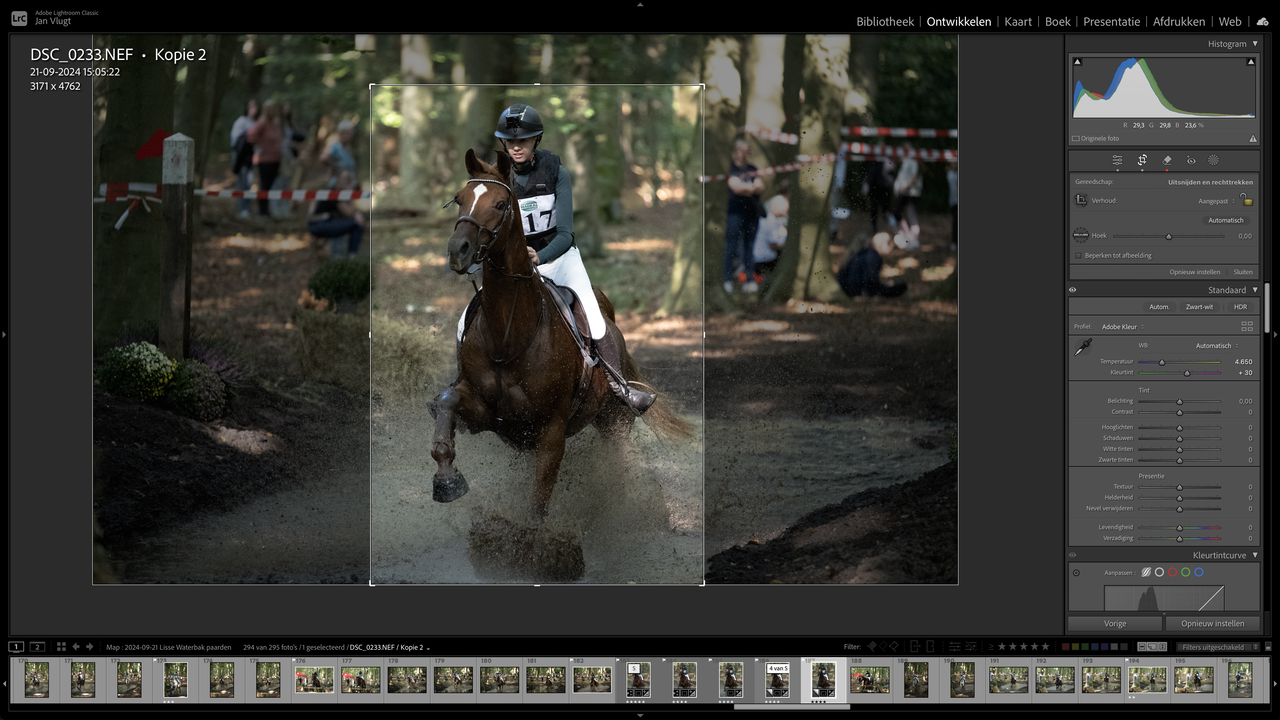Open the Masking tool icon
Image resolution: width=1280 pixels, height=720 pixels.
pyautogui.click(x=1213, y=160)
